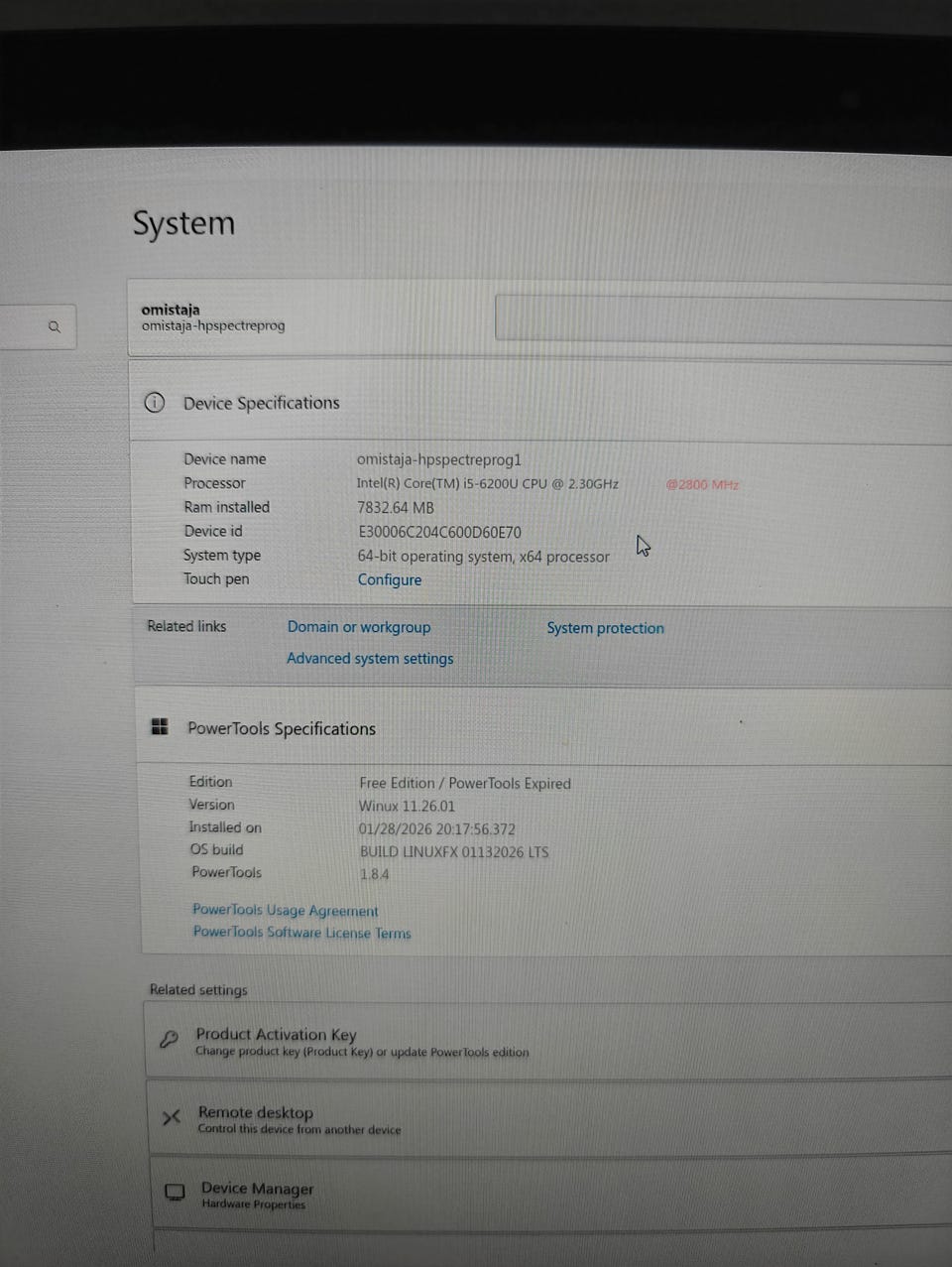Open Remote desktop settings
952x1267 pixels.
click(x=550, y=1118)
